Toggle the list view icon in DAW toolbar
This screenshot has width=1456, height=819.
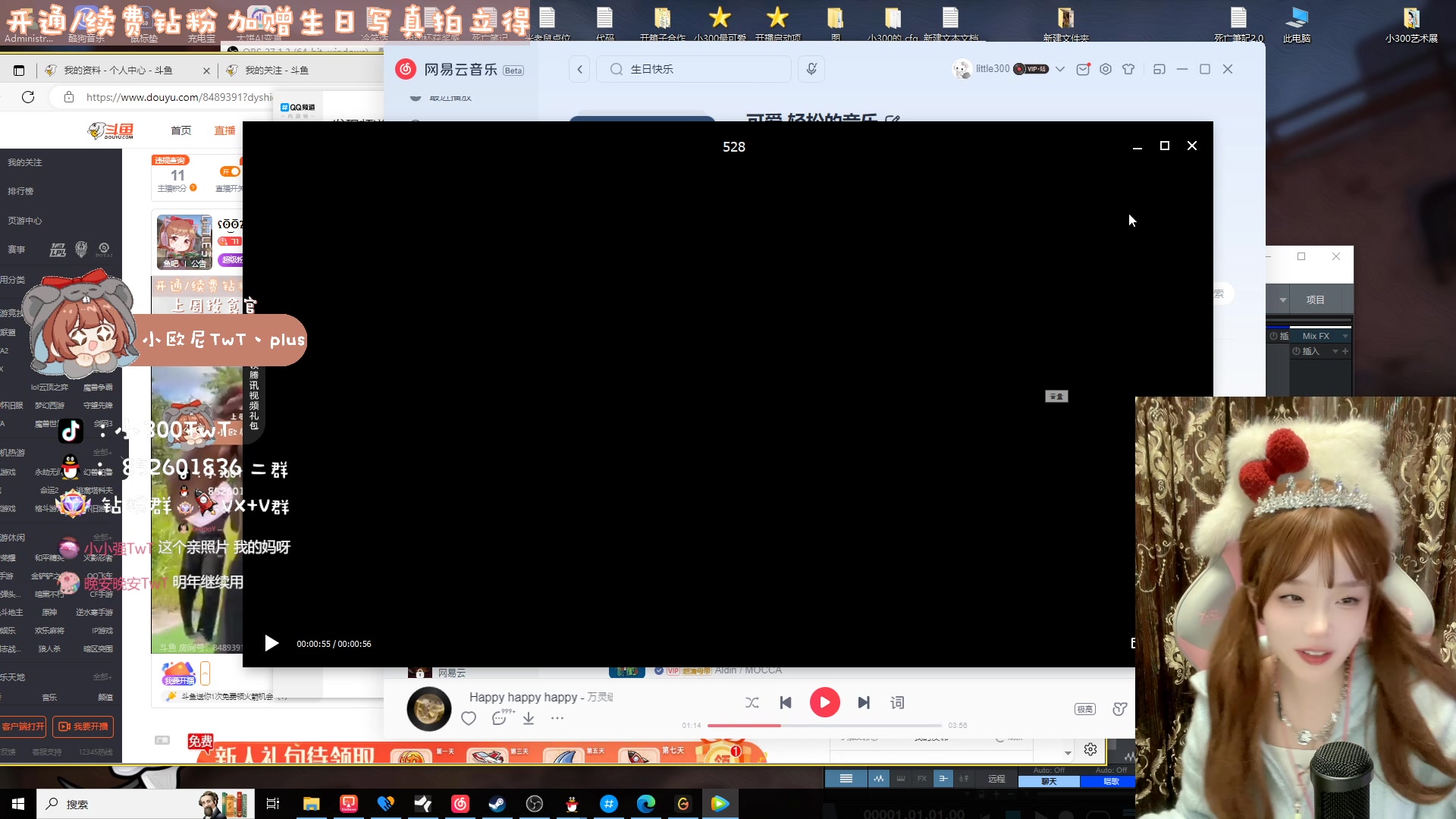[x=846, y=779]
